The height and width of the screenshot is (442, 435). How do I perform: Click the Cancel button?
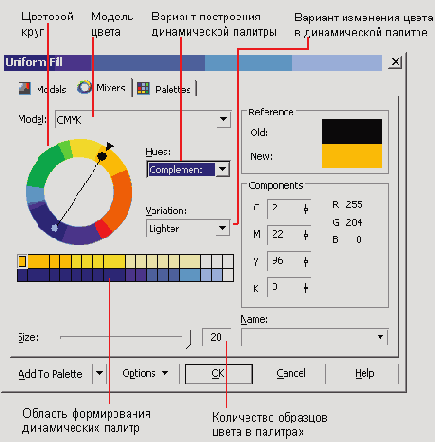tap(291, 373)
